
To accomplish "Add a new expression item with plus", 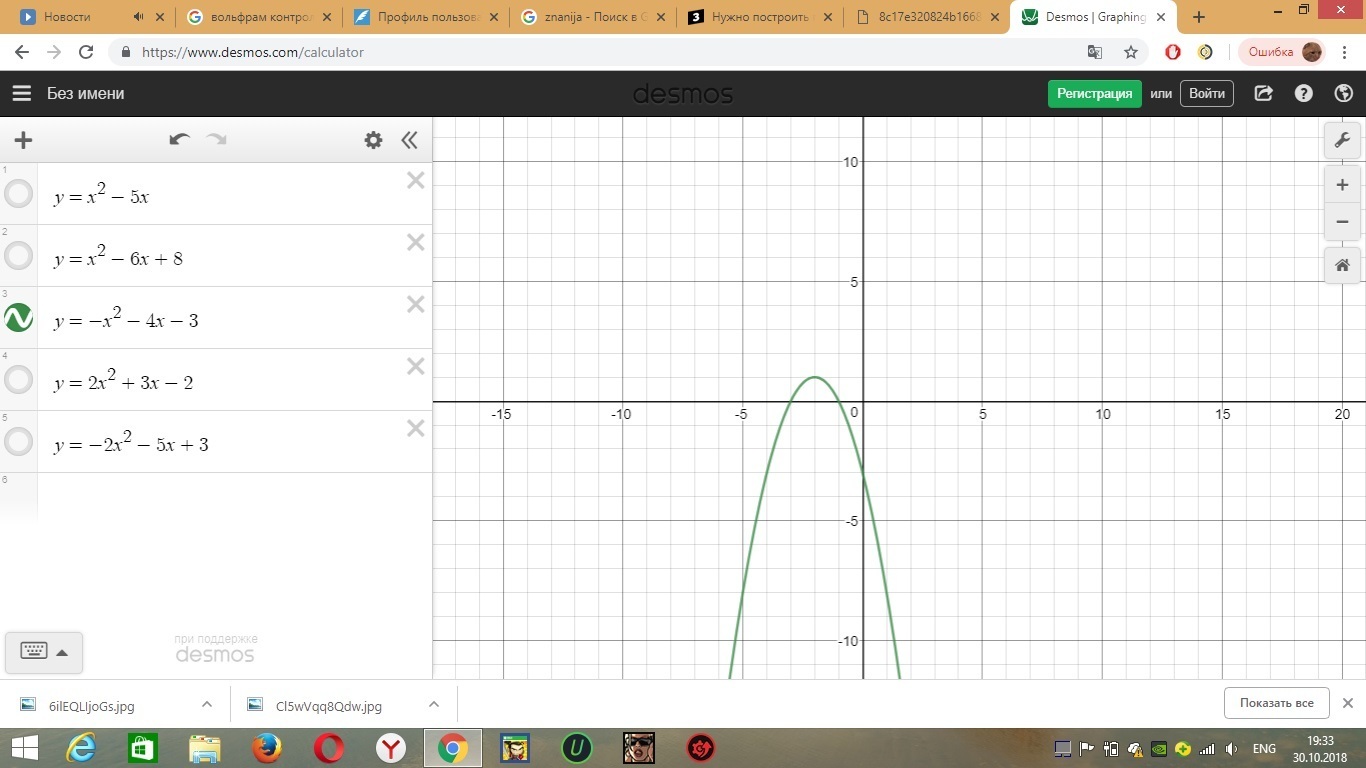I will (23, 140).
